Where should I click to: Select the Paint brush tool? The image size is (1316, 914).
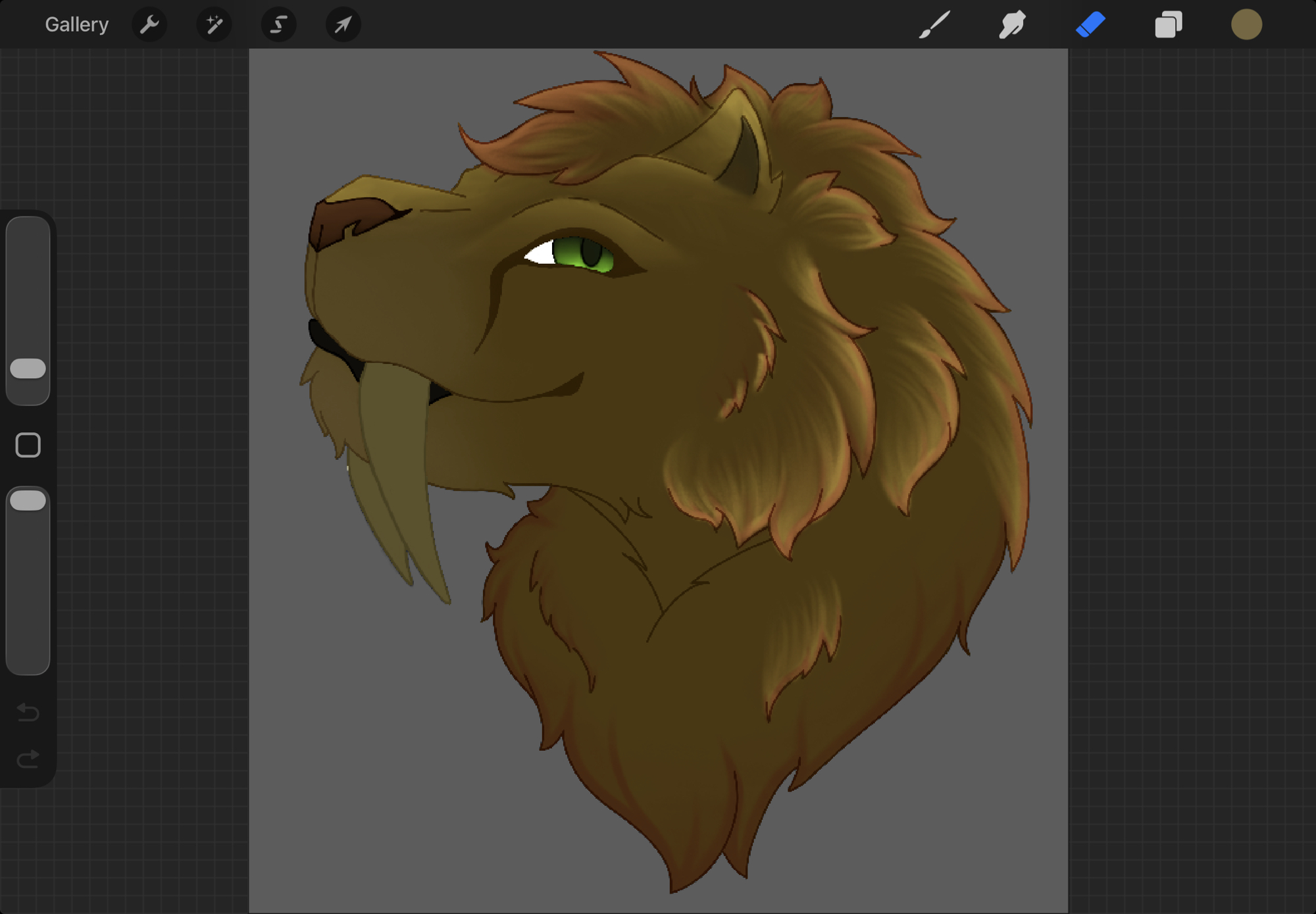click(x=934, y=25)
